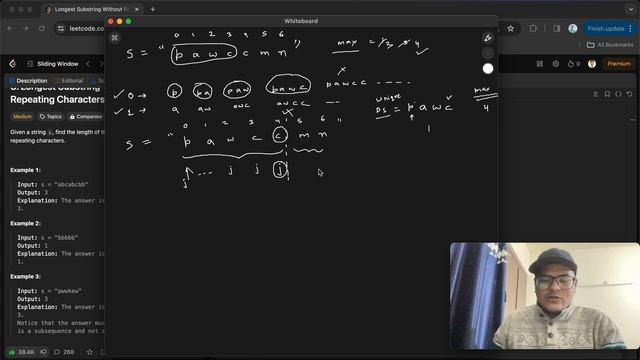Click the dim gray circle below the pen
The width and height of the screenshot is (640, 360).
[x=488, y=53]
